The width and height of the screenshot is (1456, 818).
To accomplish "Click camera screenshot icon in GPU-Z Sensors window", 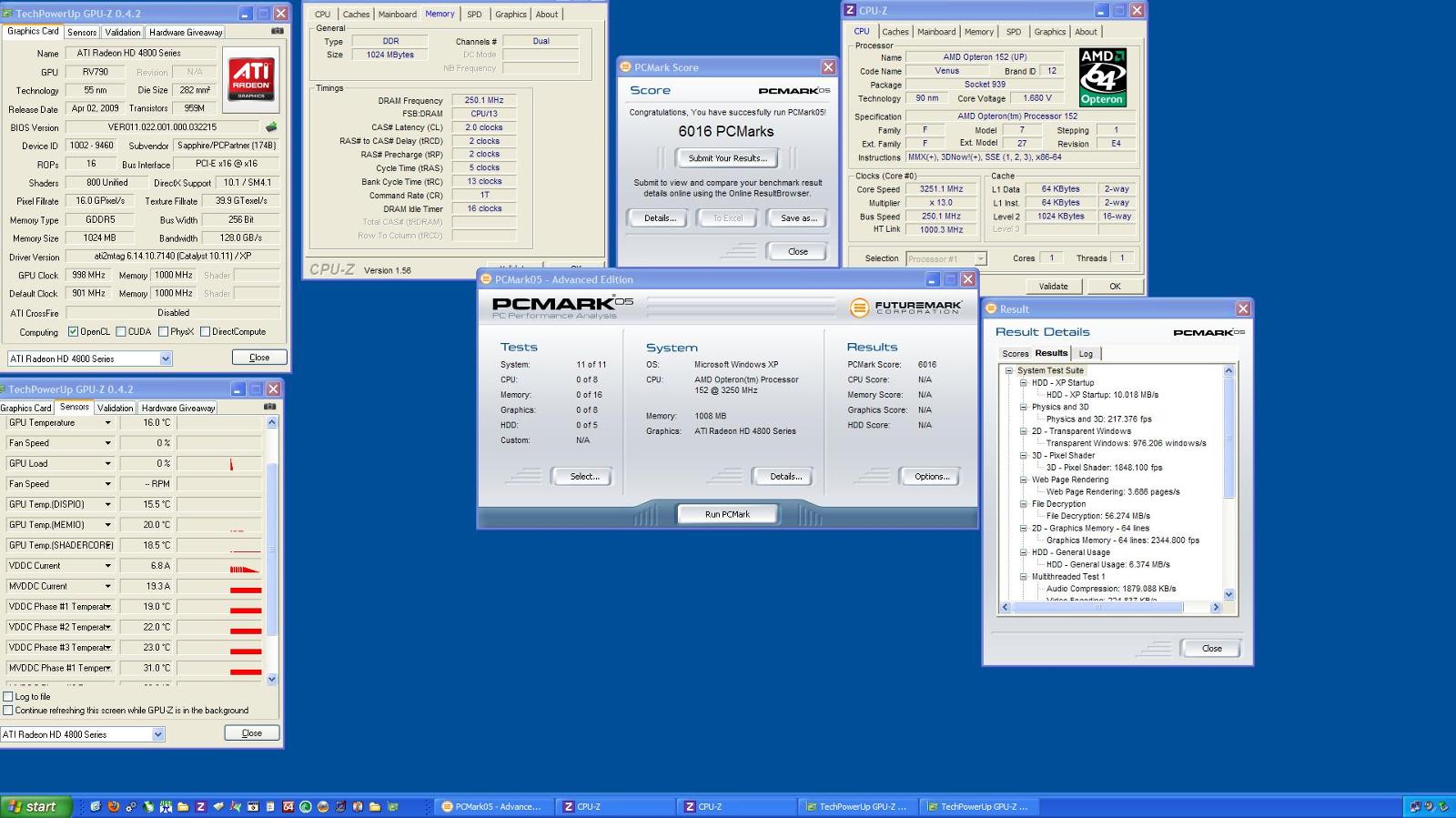I will click(x=269, y=407).
